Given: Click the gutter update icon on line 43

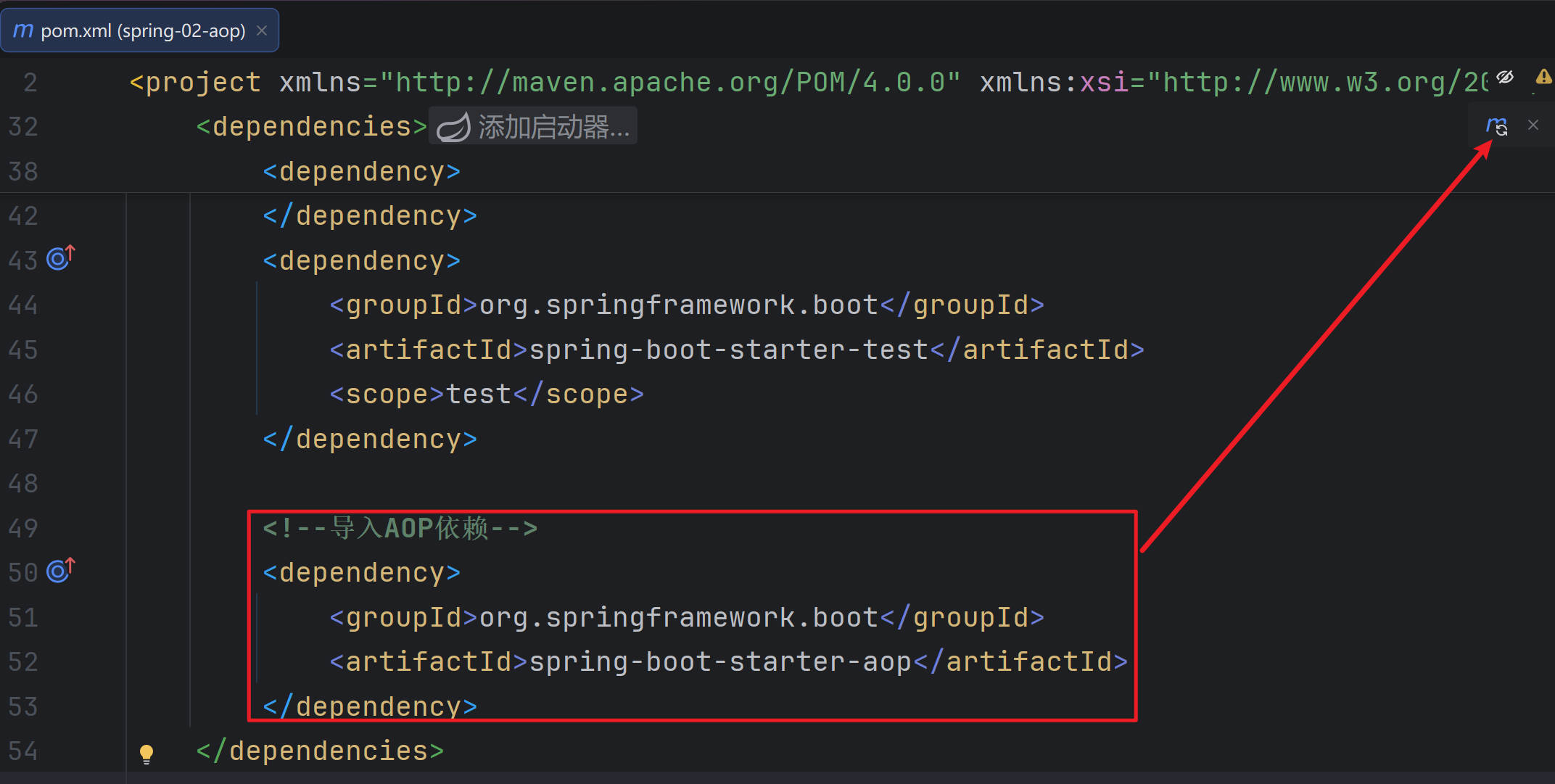Looking at the screenshot, I should [61, 258].
